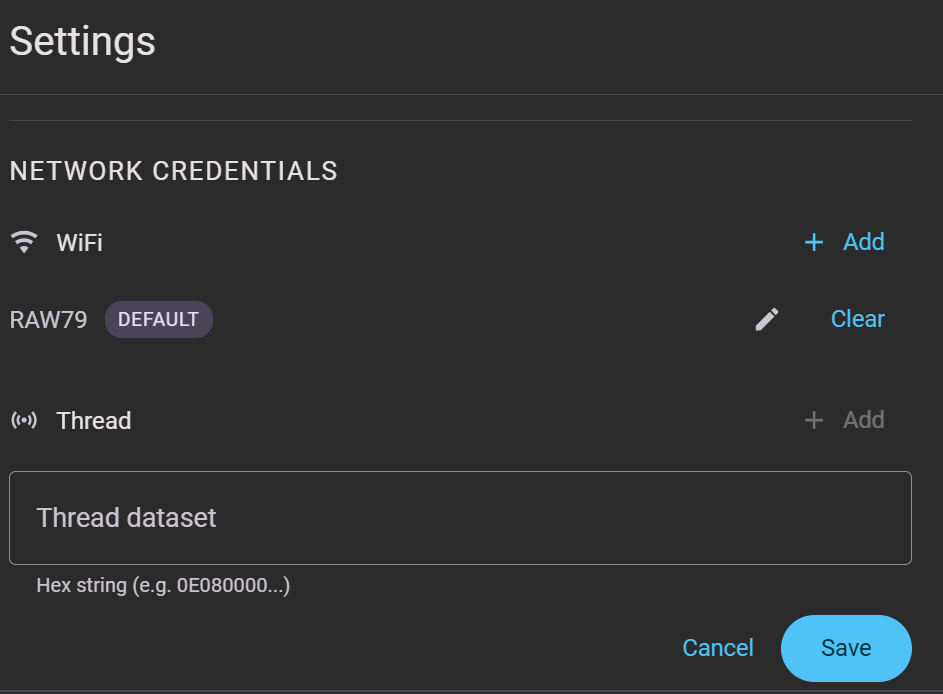Click the Settings dialog title
Screen dimensions: 943x694
pos(83,41)
